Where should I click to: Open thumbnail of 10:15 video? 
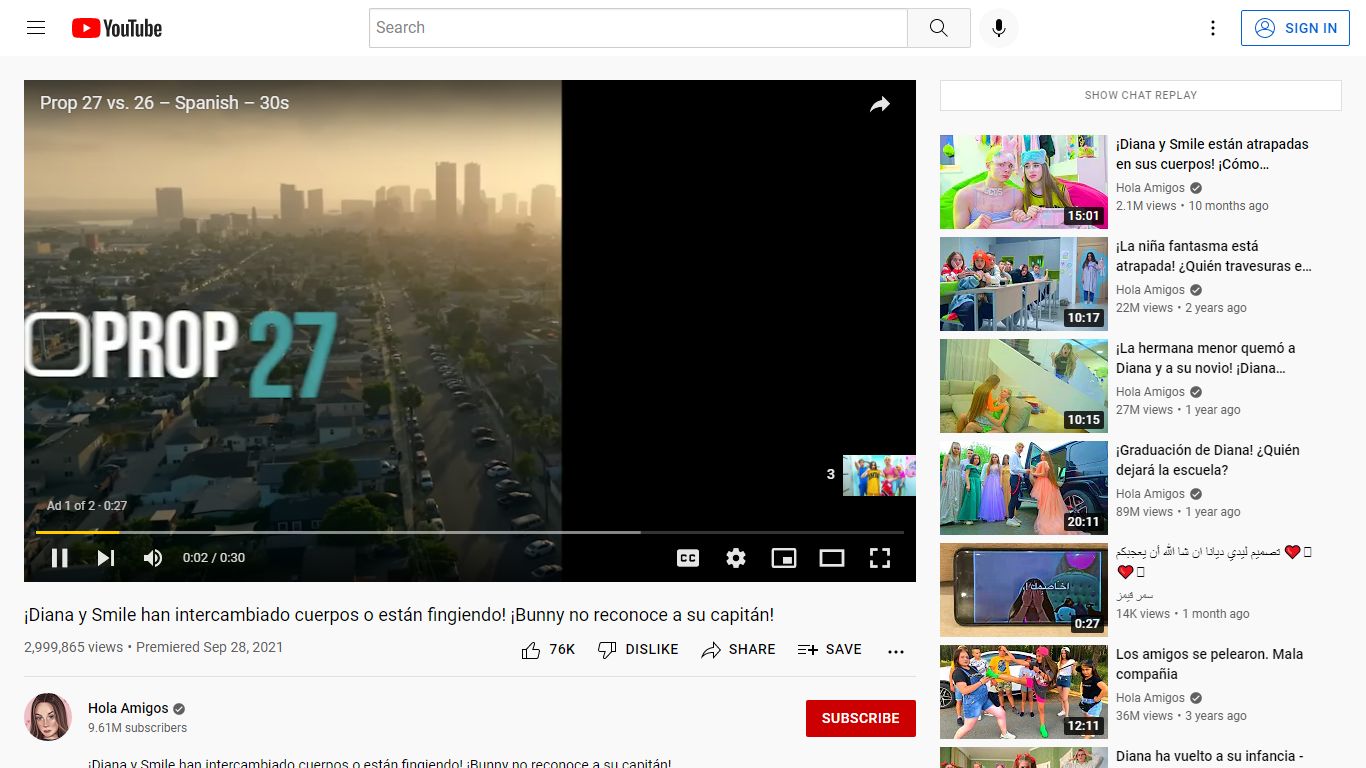click(x=1024, y=386)
